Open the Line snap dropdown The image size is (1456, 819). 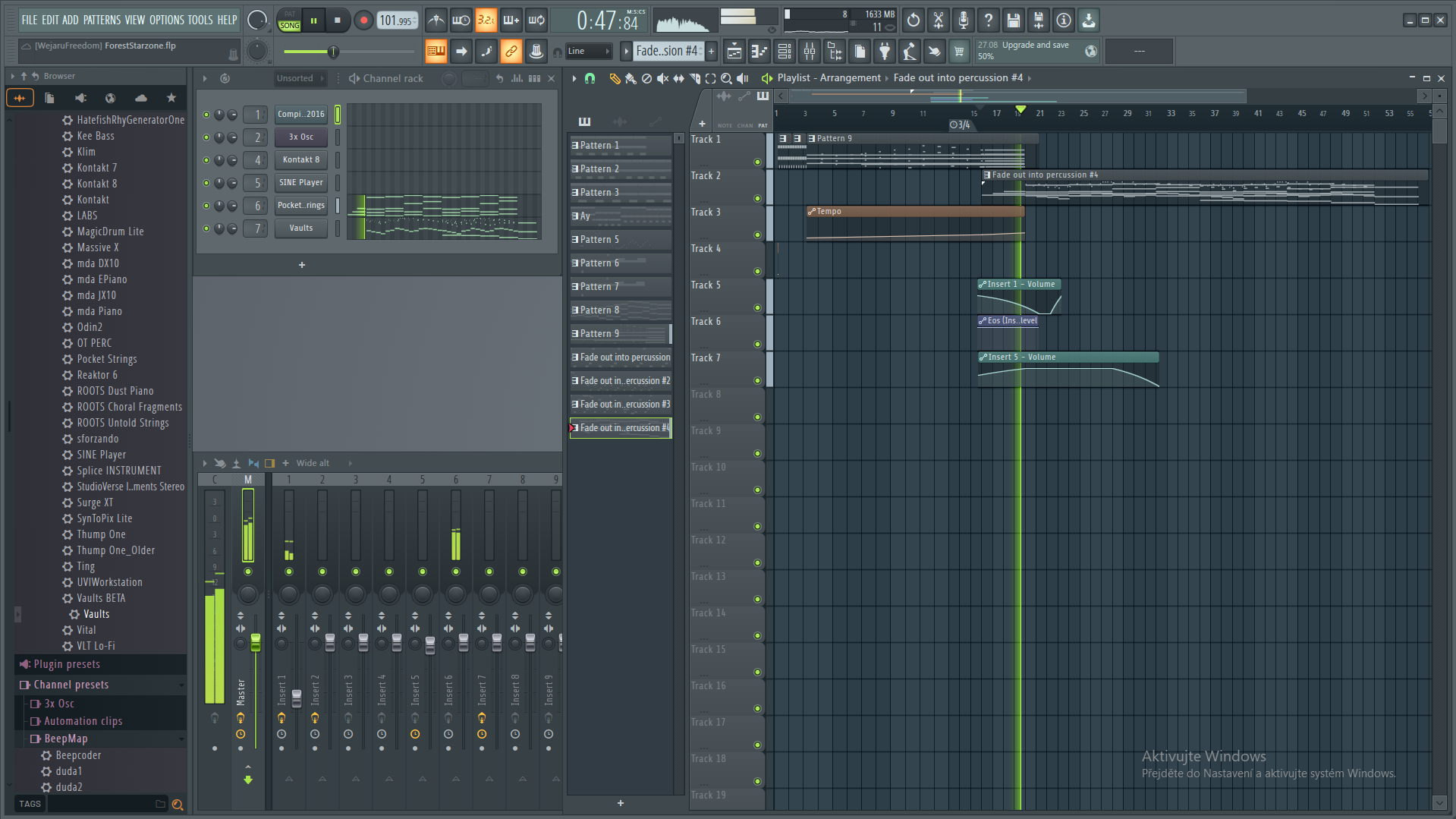[x=589, y=52]
